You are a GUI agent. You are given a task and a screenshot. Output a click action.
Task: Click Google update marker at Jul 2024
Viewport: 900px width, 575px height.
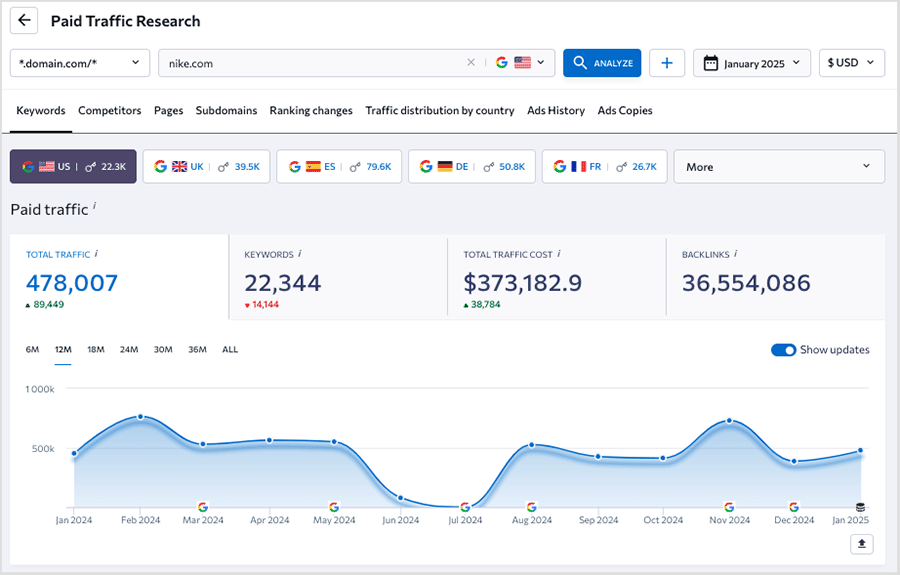(x=465, y=507)
